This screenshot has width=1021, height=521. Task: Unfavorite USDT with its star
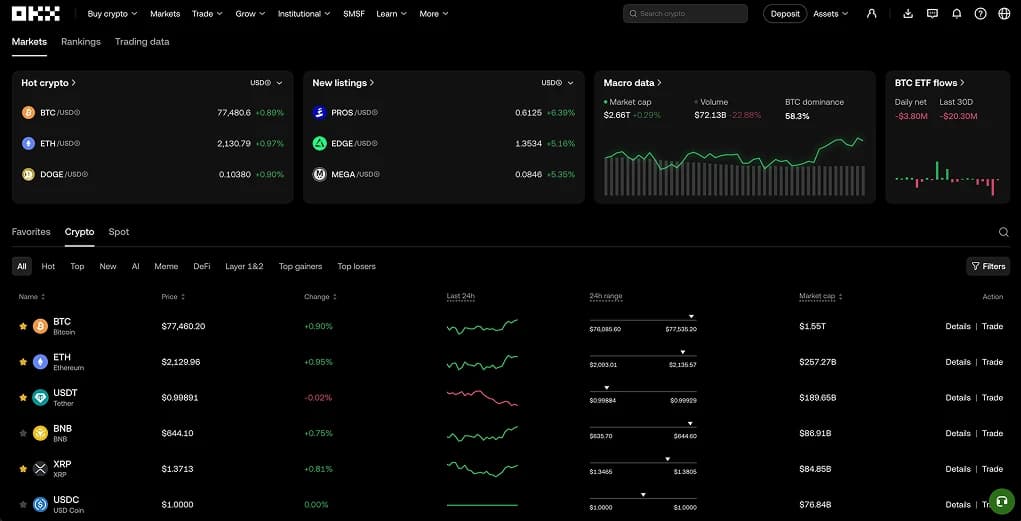pos(23,398)
